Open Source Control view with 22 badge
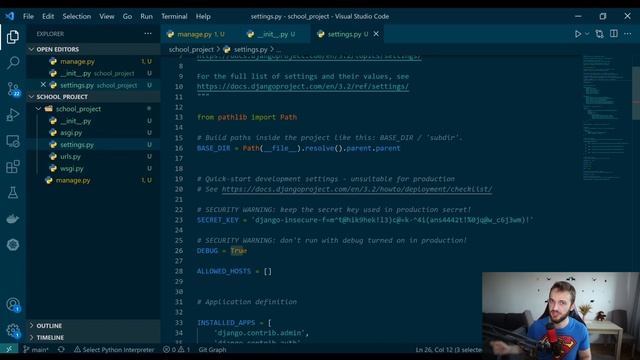Image resolution: width=640 pixels, height=360 pixels. click(13, 89)
